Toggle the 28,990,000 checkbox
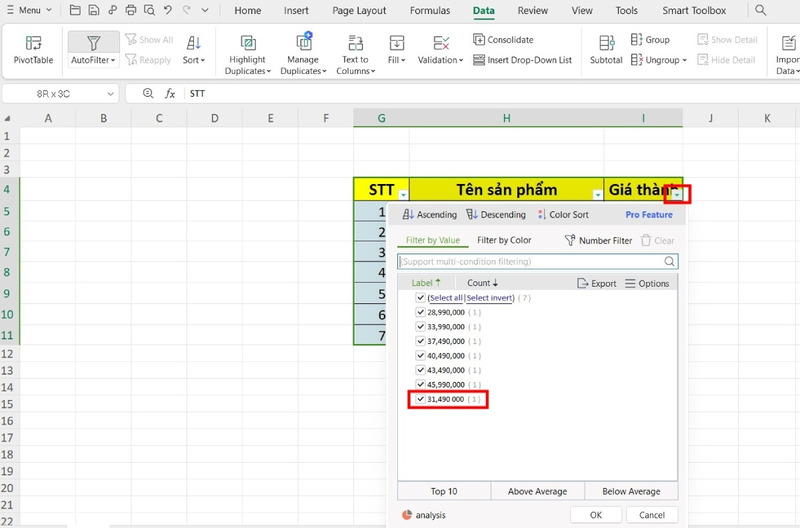The width and height of the screenshot is (800, 528). 420,313
